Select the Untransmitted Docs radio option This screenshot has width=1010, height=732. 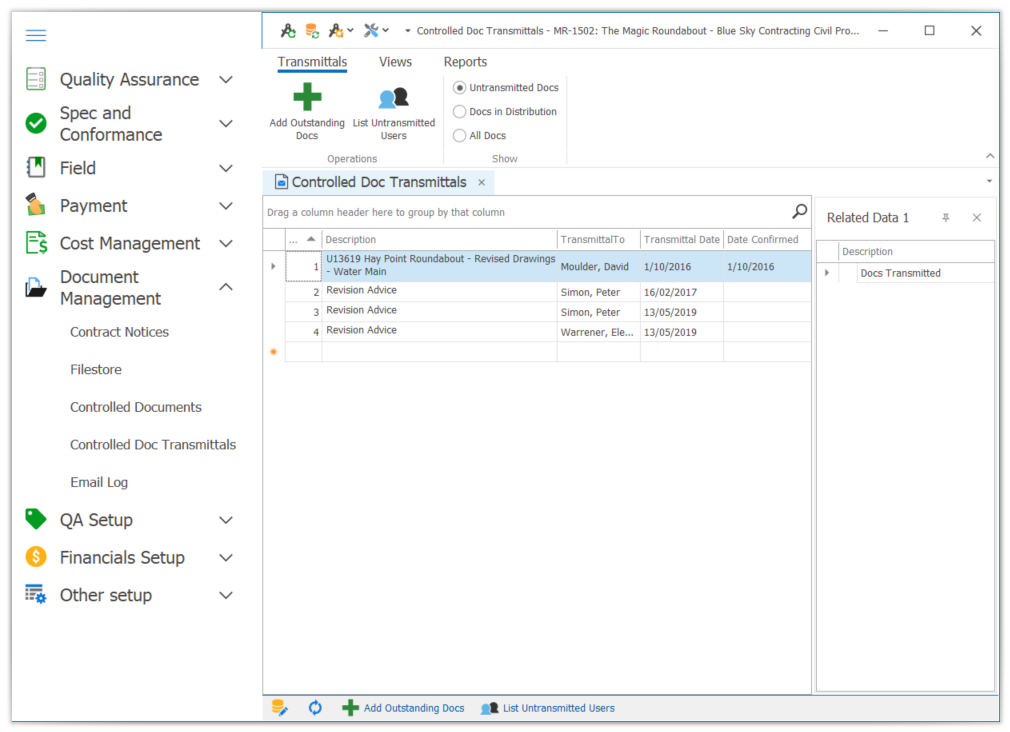point(460,88)
